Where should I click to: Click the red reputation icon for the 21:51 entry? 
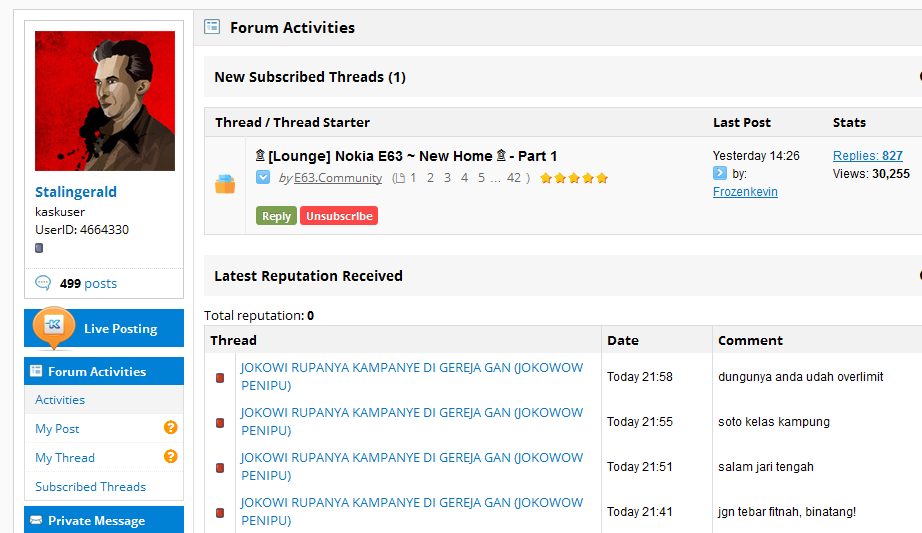[x=220, y=468]
